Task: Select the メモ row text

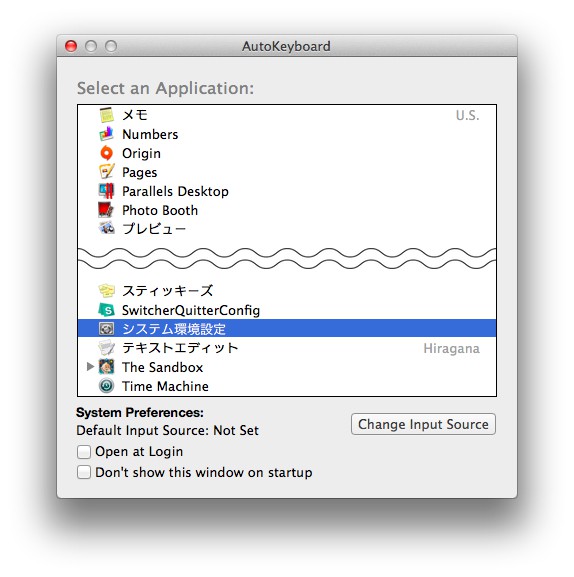Action: 135,115
